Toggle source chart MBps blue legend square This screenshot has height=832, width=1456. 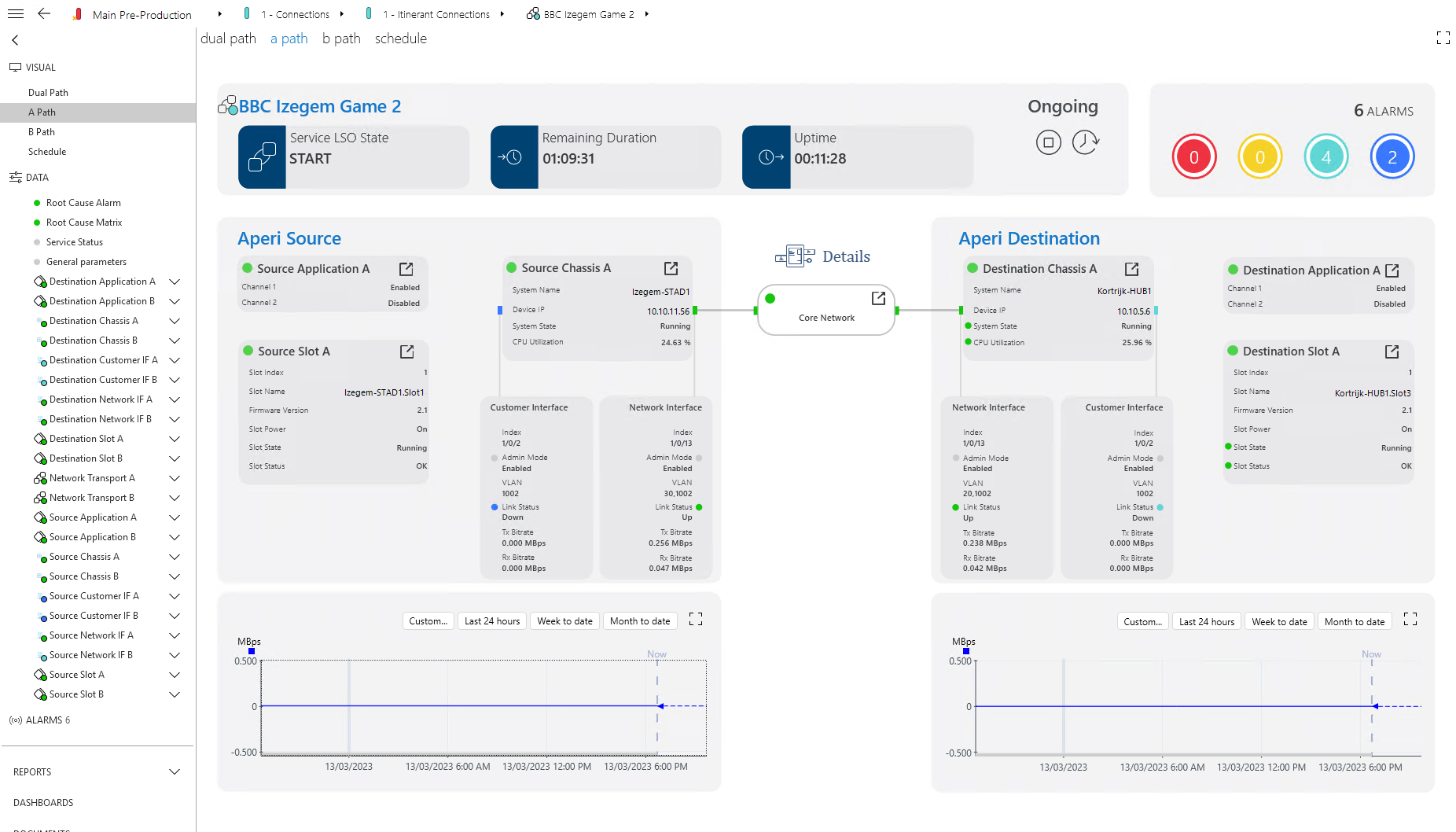point(252,652)
